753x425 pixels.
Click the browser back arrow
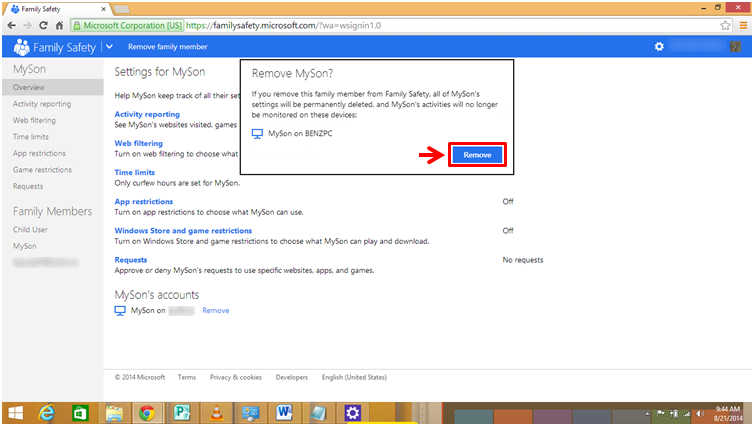pos(12,25)
